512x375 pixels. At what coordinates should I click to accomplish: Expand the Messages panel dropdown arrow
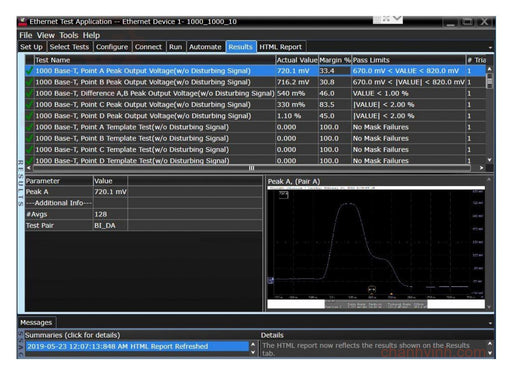click(490, 323)
